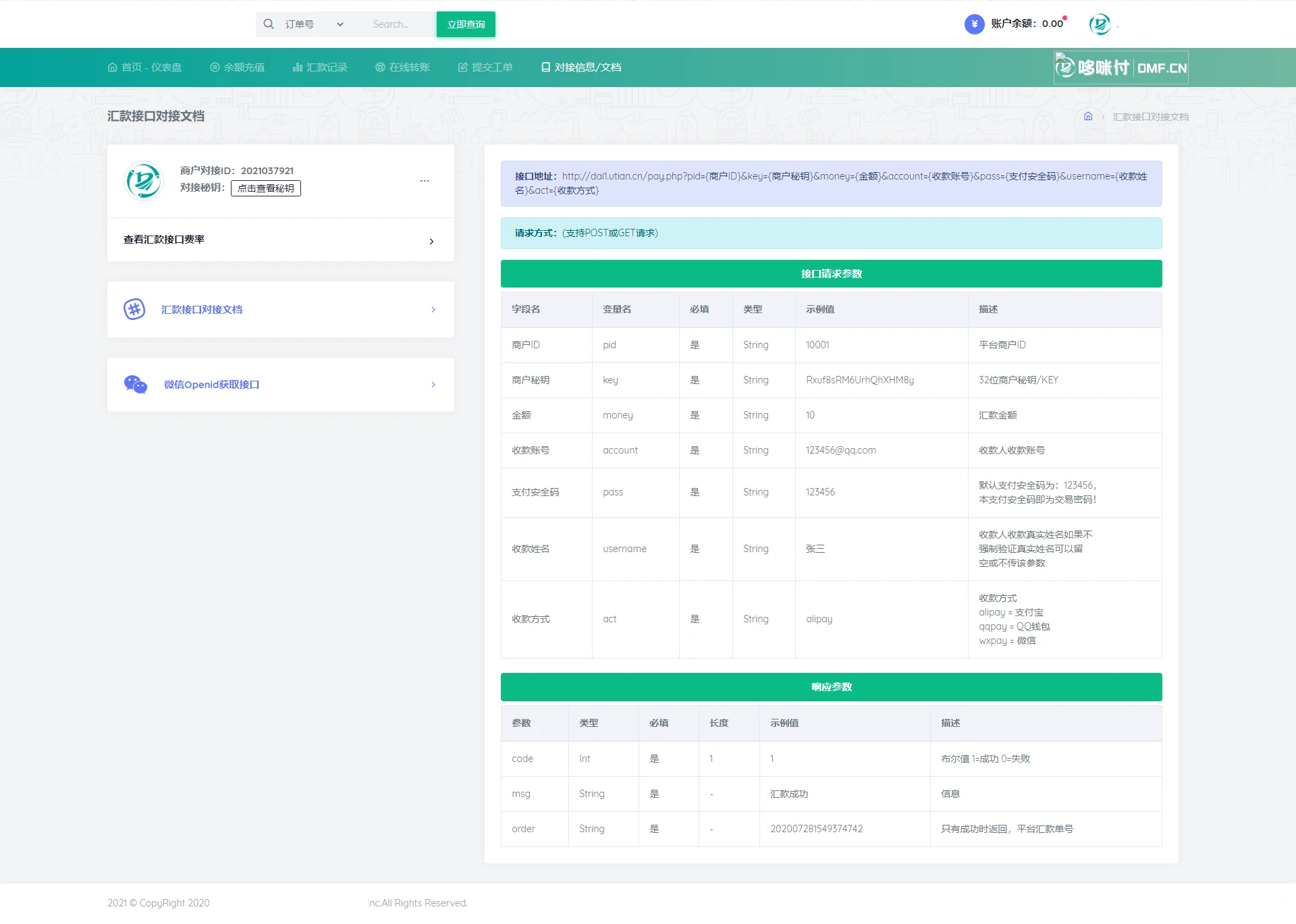
Task: Click the 哆咪付 DMF.CN brand logo
Action: pos(1120,67)
